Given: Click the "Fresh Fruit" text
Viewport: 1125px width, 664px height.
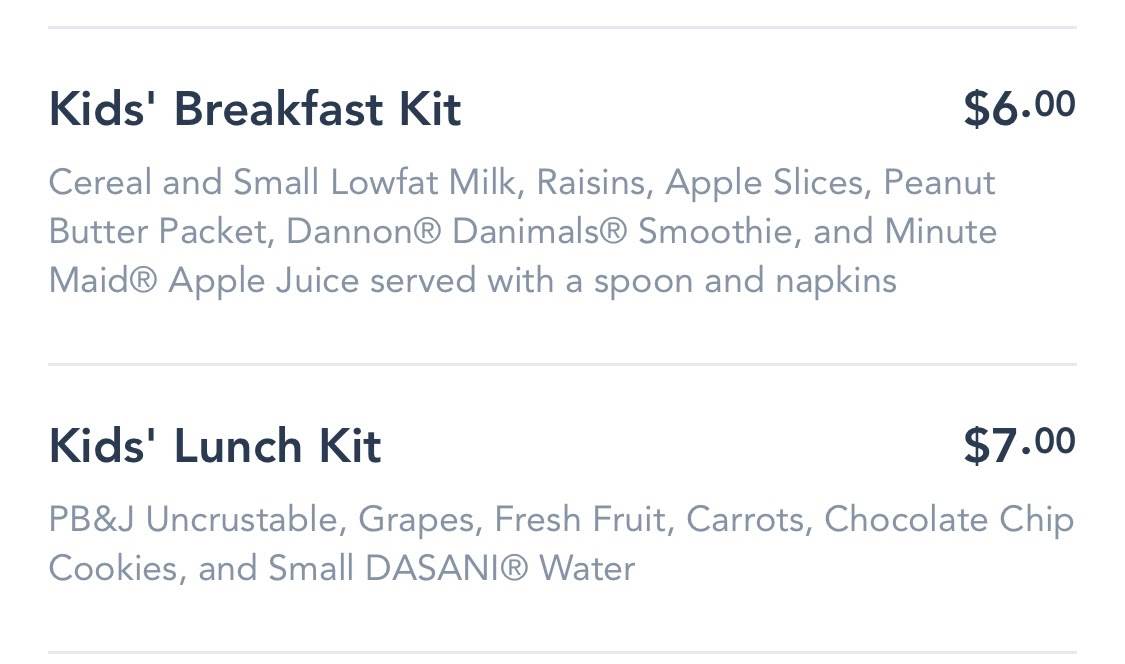Looking at the screenshot, I should pos(580,520).
